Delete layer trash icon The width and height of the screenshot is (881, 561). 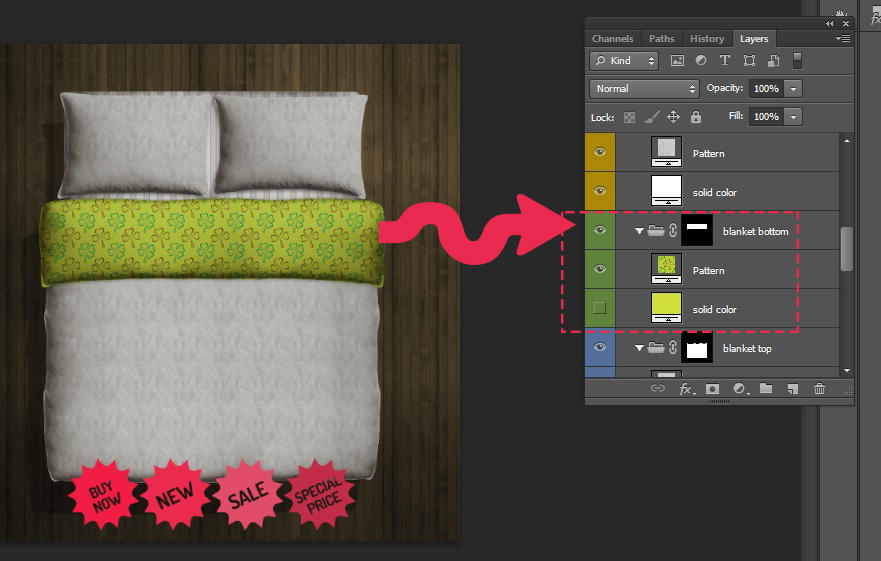click(819, 388)
